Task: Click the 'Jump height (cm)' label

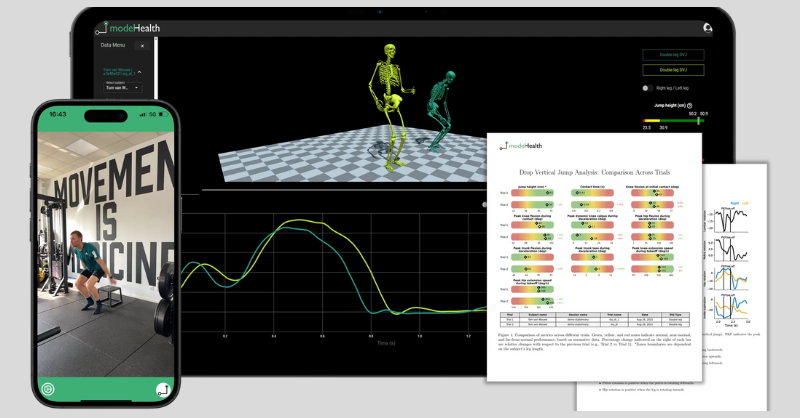Action: 669,106
